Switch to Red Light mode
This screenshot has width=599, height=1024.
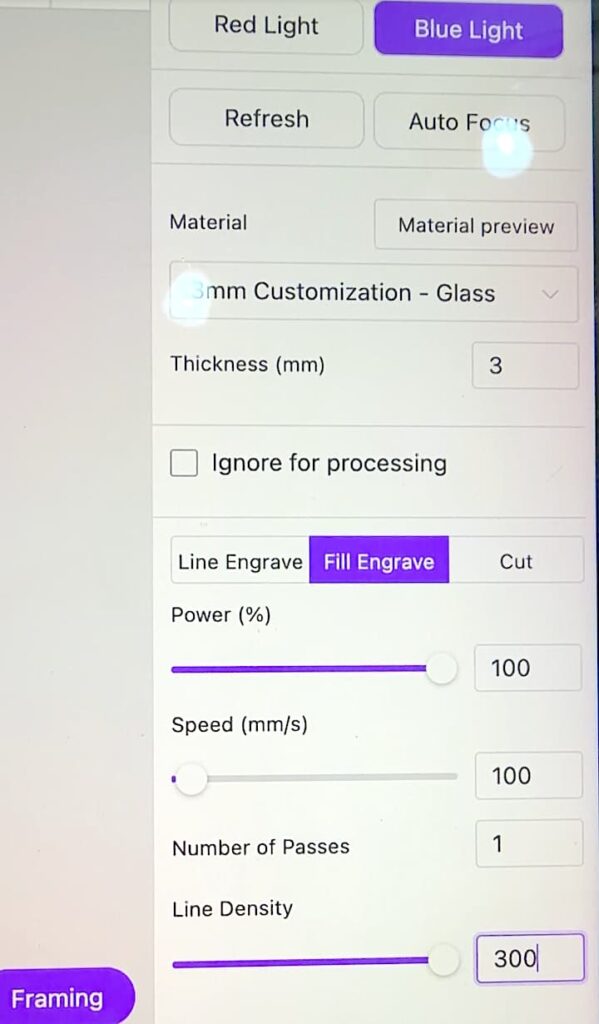(x=265, y=27)
